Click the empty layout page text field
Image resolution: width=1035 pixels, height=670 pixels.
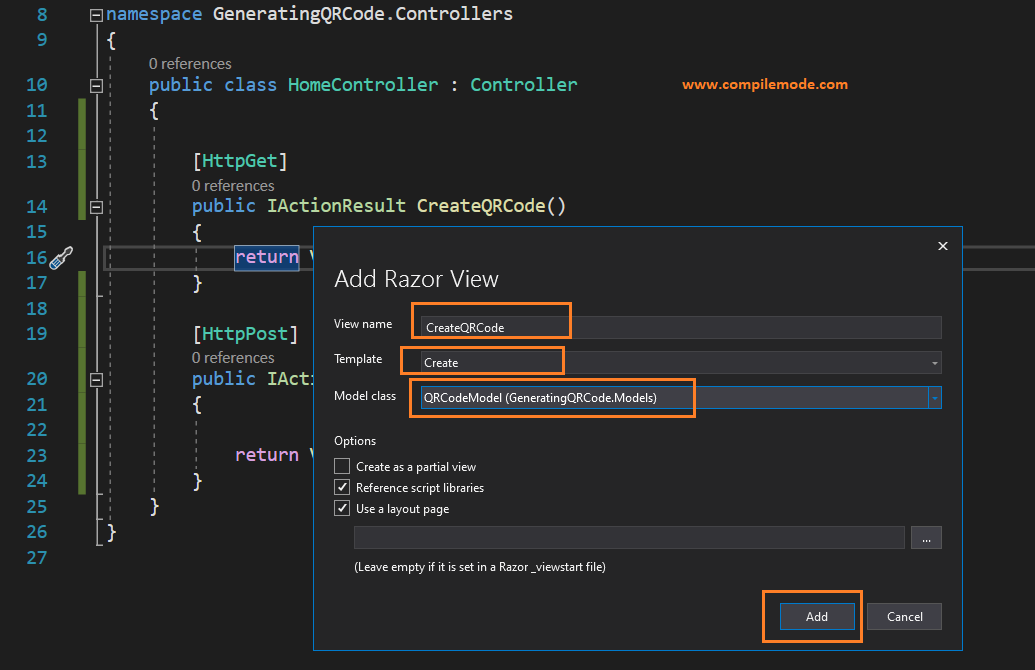[628, 537]
